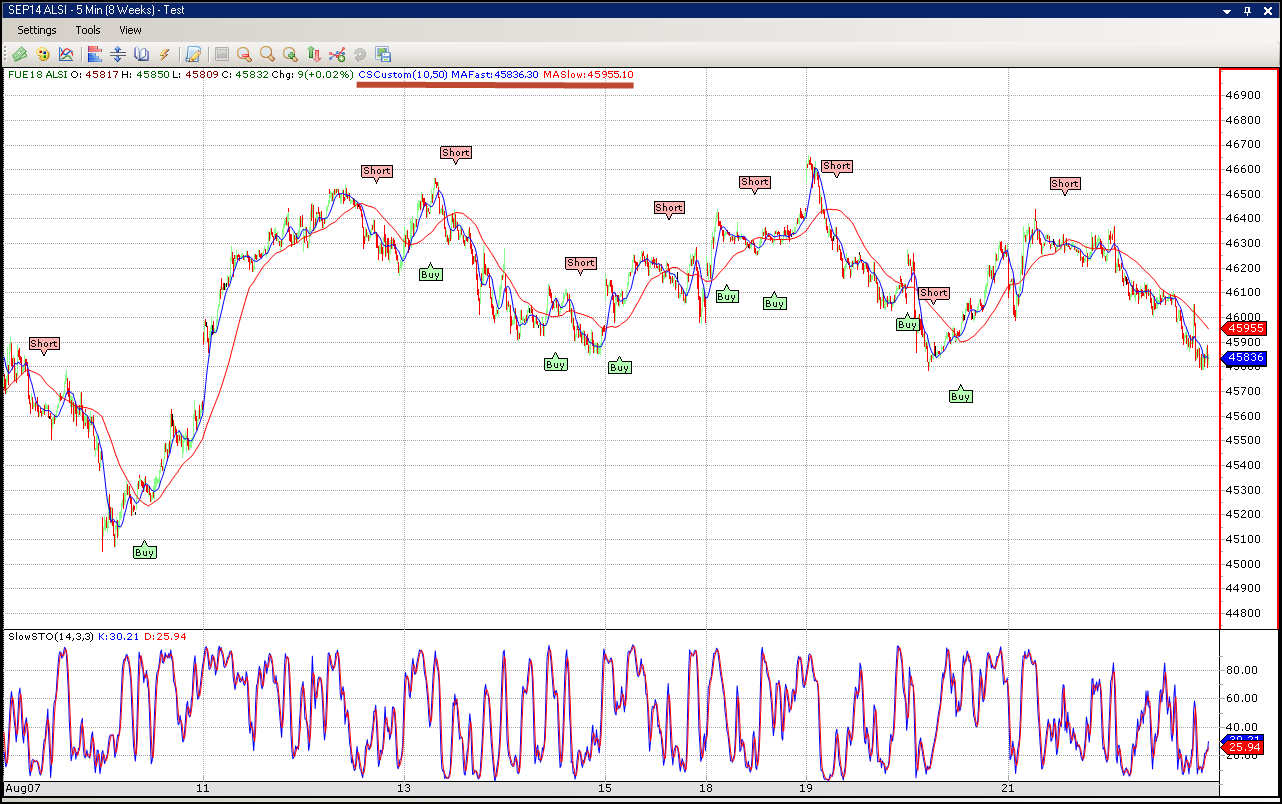The height and width of the screenshot is (804, 1282).
Task: Click the Short marker above Aug07 candles
Action: coord(44,344)
